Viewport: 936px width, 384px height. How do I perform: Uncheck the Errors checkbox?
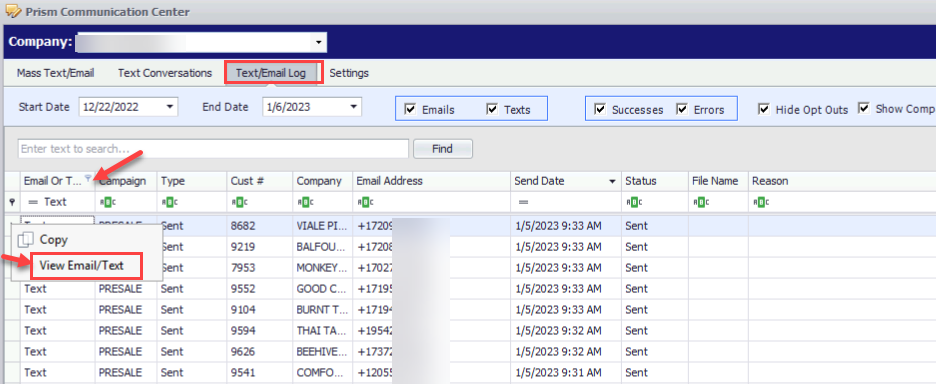682,109
